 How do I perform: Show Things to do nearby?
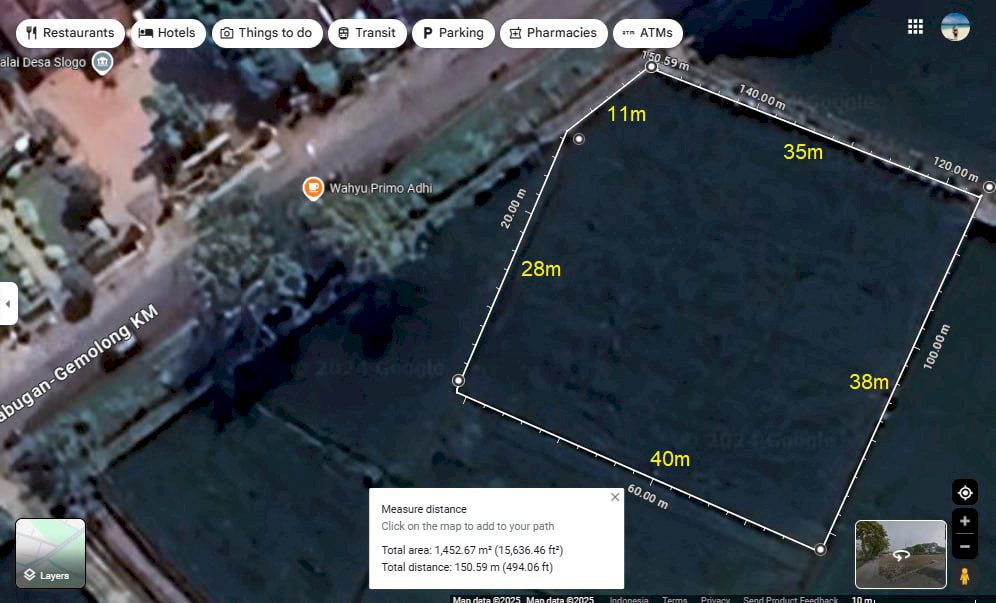click(266, 33)
